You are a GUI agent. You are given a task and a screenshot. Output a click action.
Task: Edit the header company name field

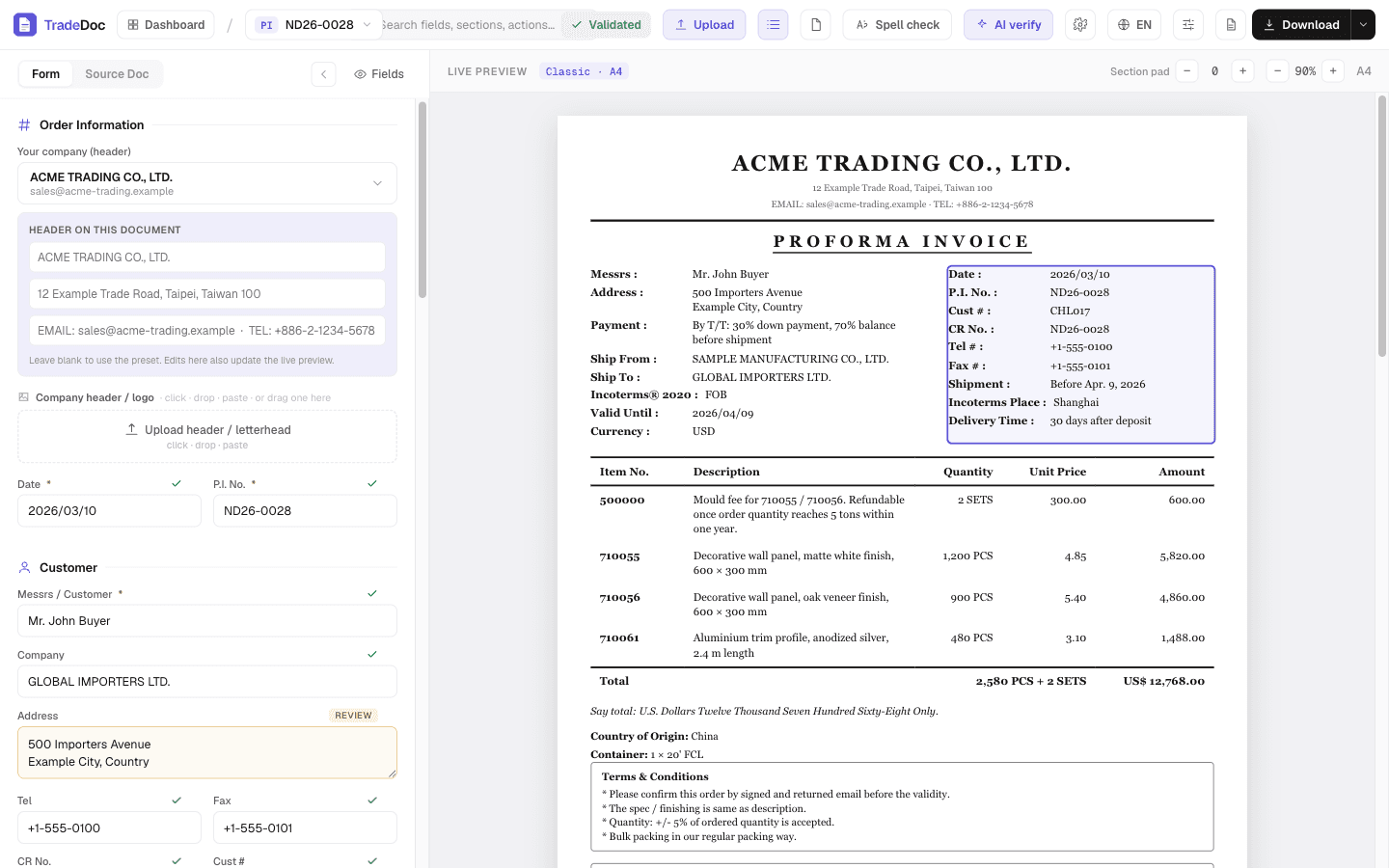point(207,258)
